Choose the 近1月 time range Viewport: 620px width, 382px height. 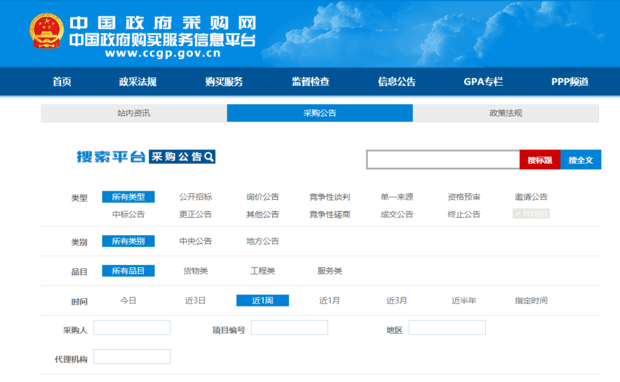click(329, 301)
